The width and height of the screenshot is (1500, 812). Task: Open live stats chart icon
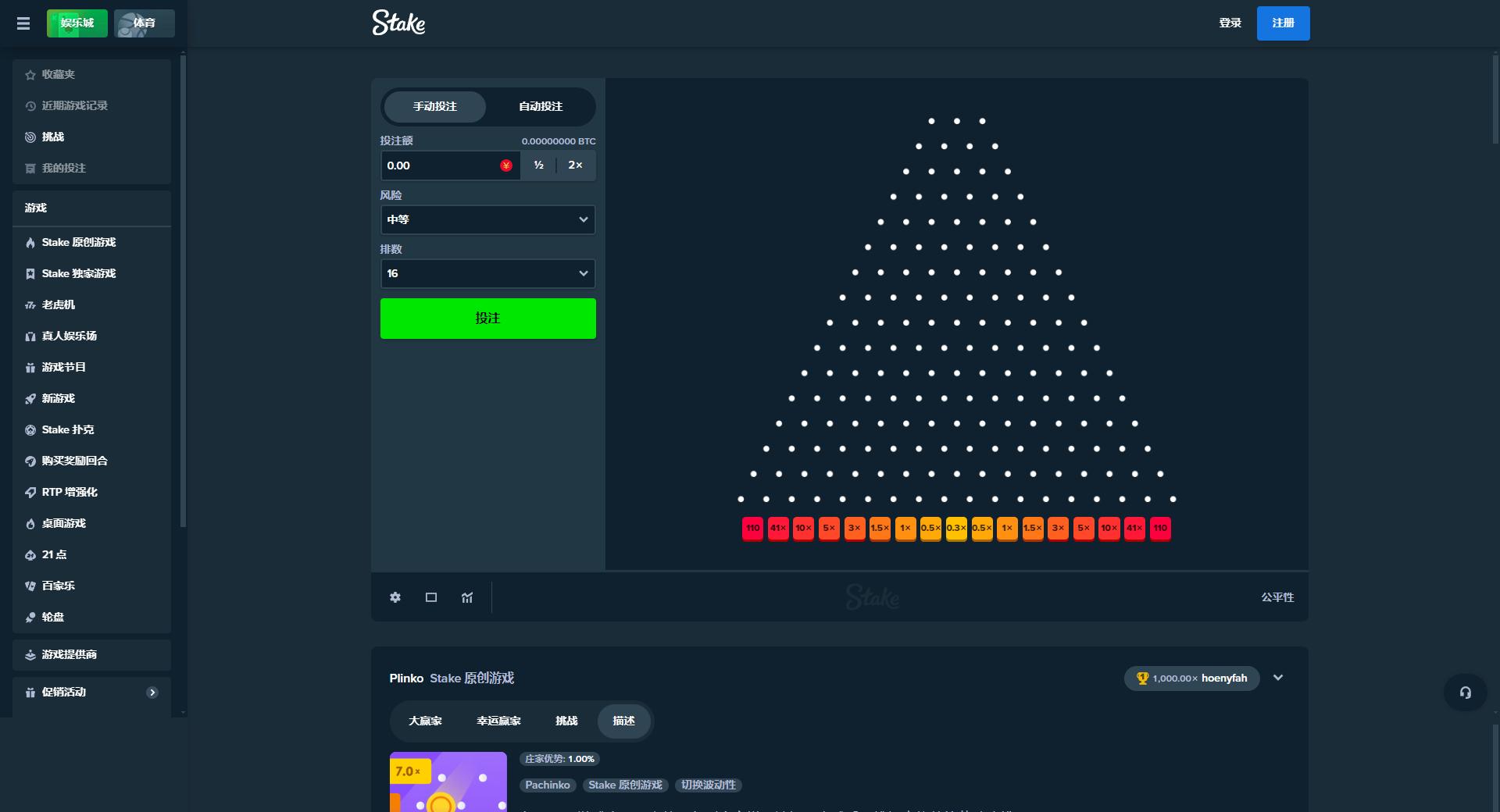click(x=467, y=597)
